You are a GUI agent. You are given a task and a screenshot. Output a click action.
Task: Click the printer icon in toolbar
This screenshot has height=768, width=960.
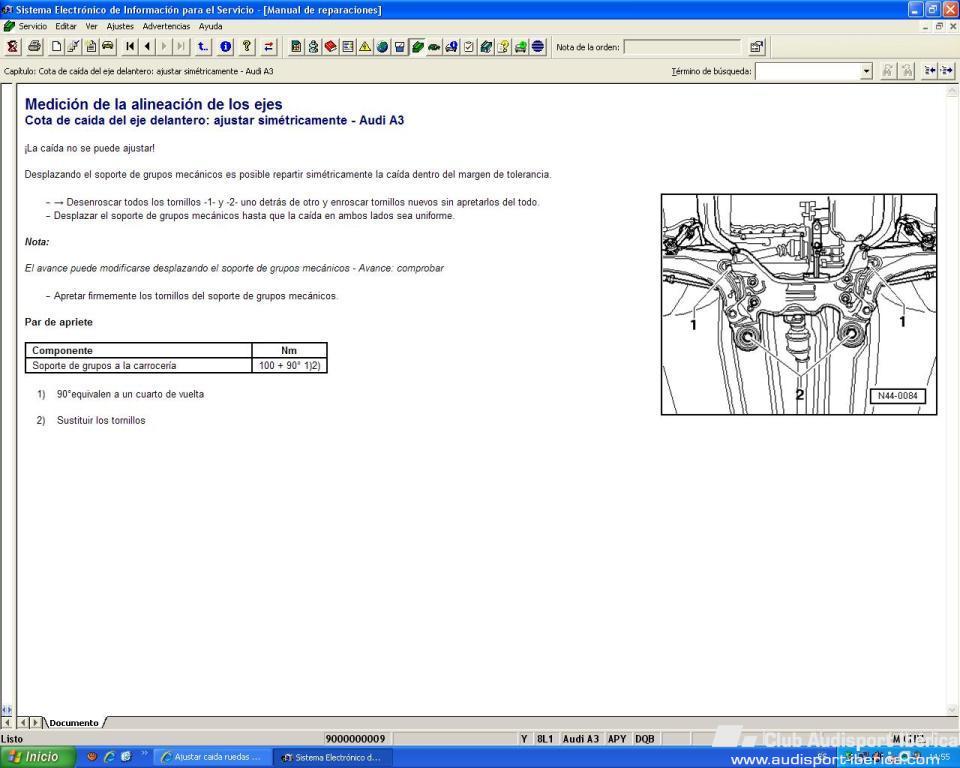click(x=35, y=47)
